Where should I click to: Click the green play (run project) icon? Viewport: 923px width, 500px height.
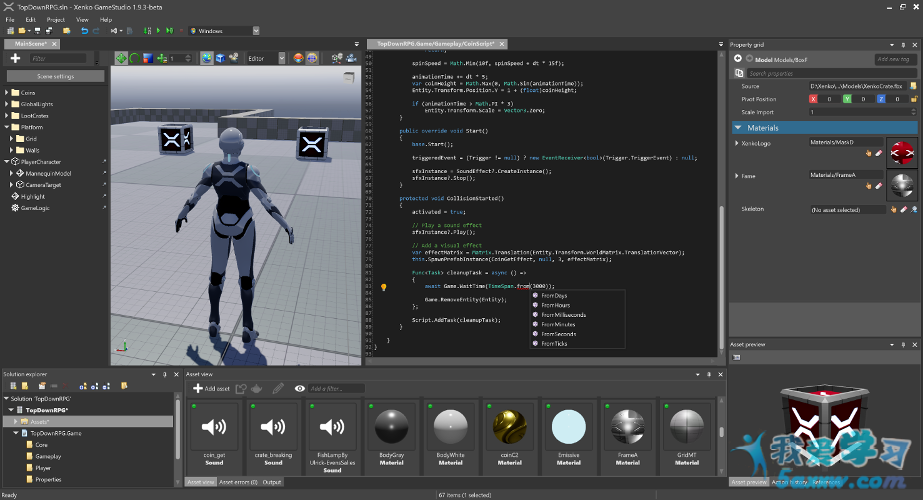pyautogui.click(x=158, y=31)
